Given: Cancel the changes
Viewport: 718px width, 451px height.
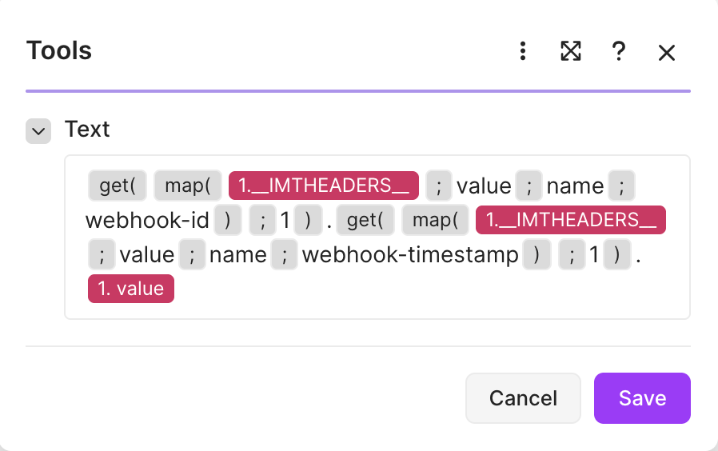Looking at the screenshot, I should (523, 398).
